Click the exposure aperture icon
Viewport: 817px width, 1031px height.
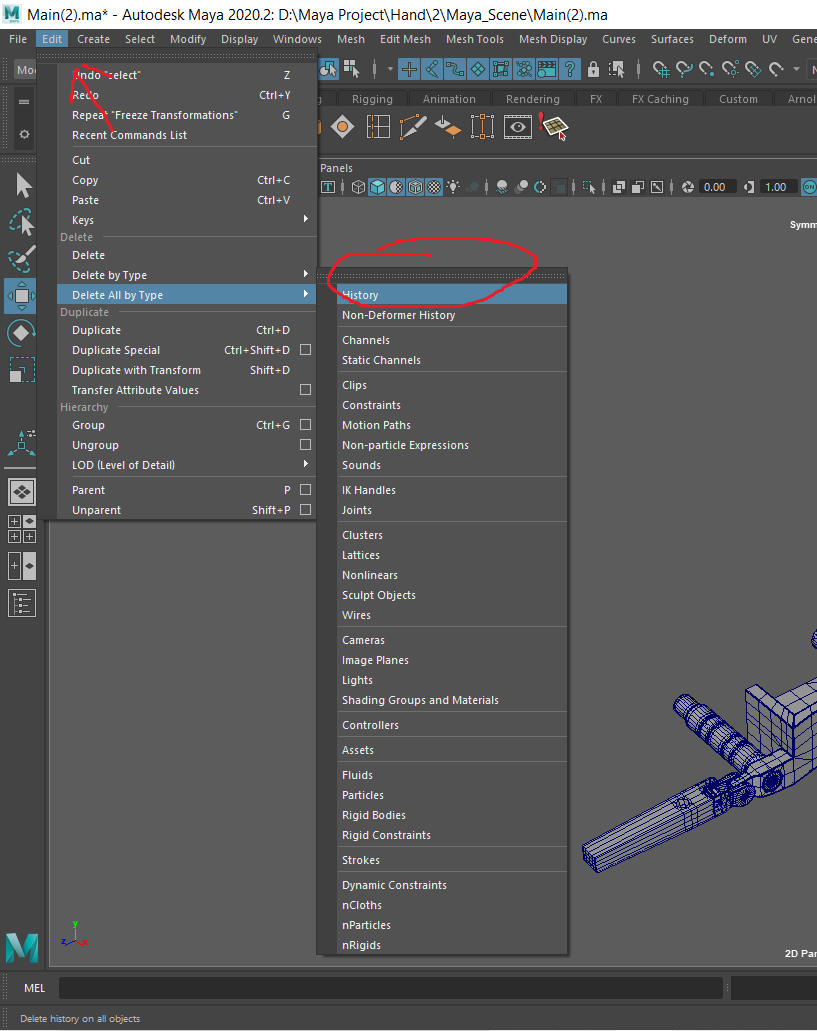coord(688,187)
